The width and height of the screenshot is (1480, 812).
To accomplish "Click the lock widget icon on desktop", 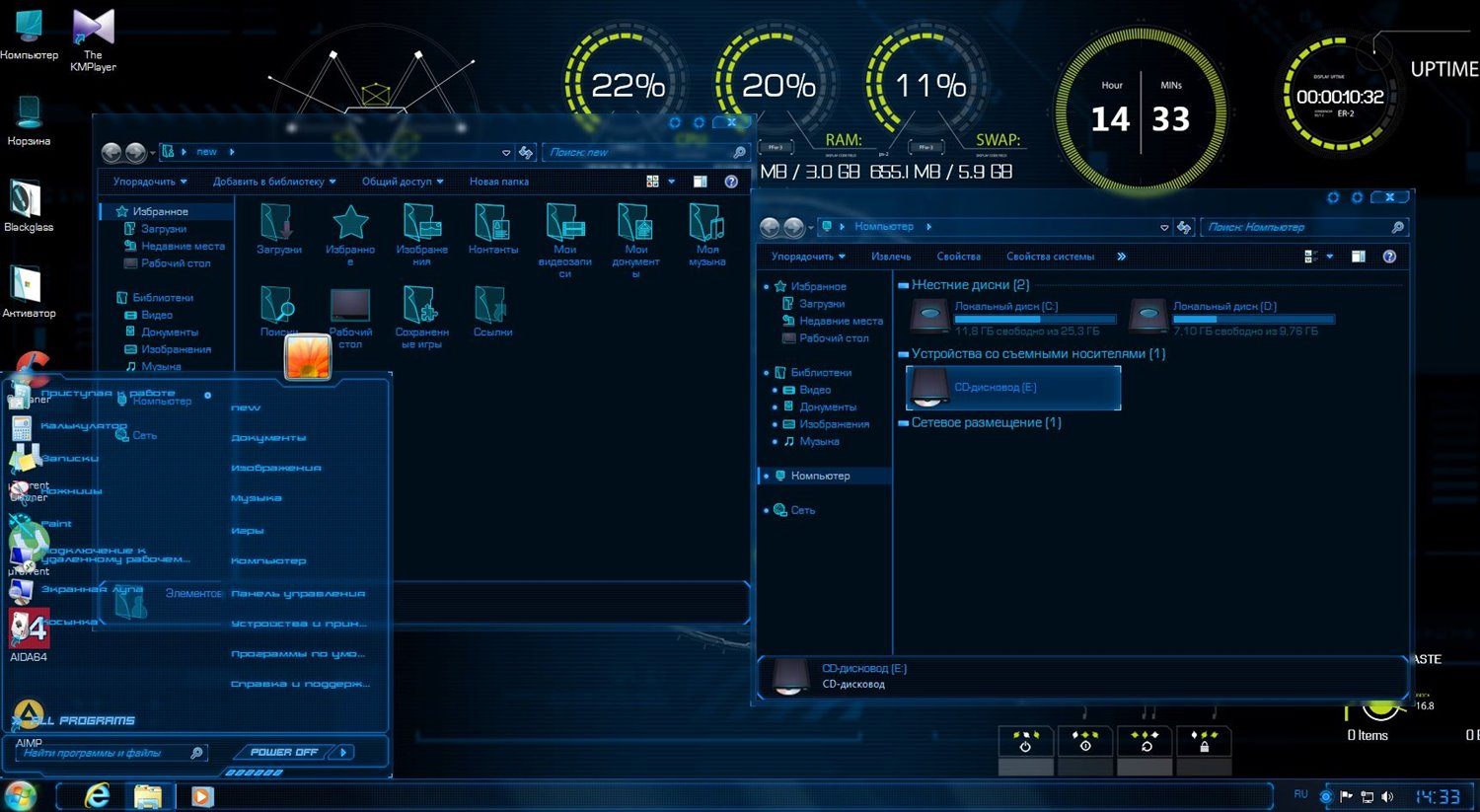I will pyautogui.click(x=1204, y=742).
